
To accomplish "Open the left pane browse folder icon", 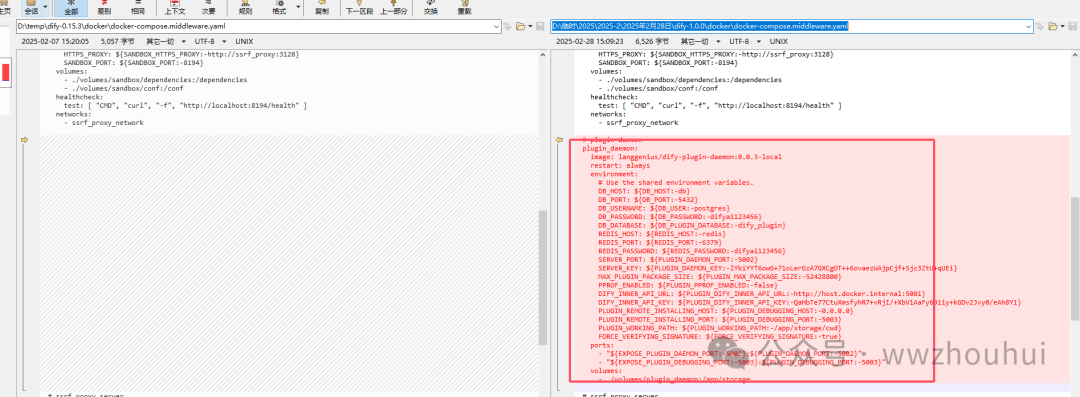I will [521, 26].
